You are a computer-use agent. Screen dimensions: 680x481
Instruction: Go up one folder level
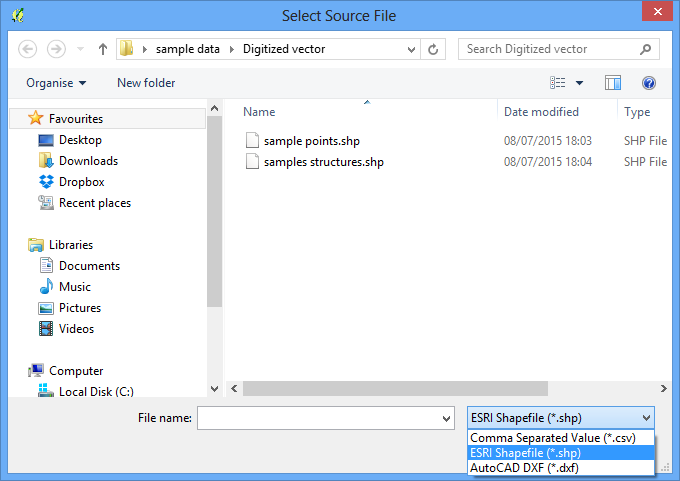(103, 49)
